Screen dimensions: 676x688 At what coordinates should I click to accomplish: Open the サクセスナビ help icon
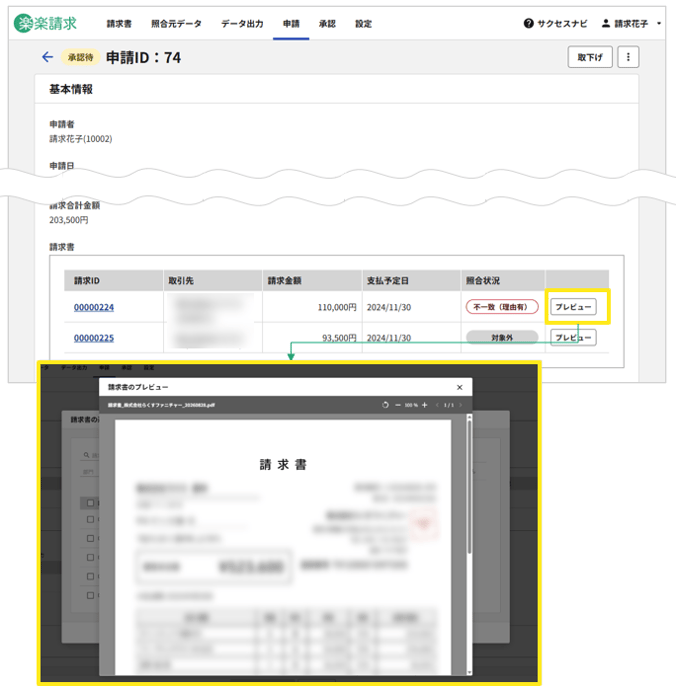pyautogui.click(x=529, y=24)
